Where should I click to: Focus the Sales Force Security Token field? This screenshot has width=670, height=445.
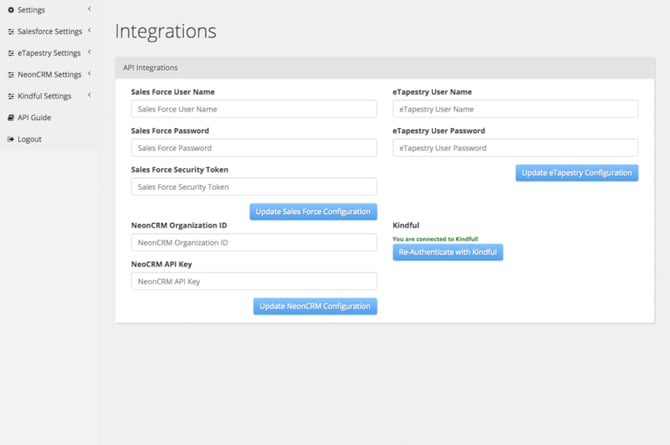(254, 187)
